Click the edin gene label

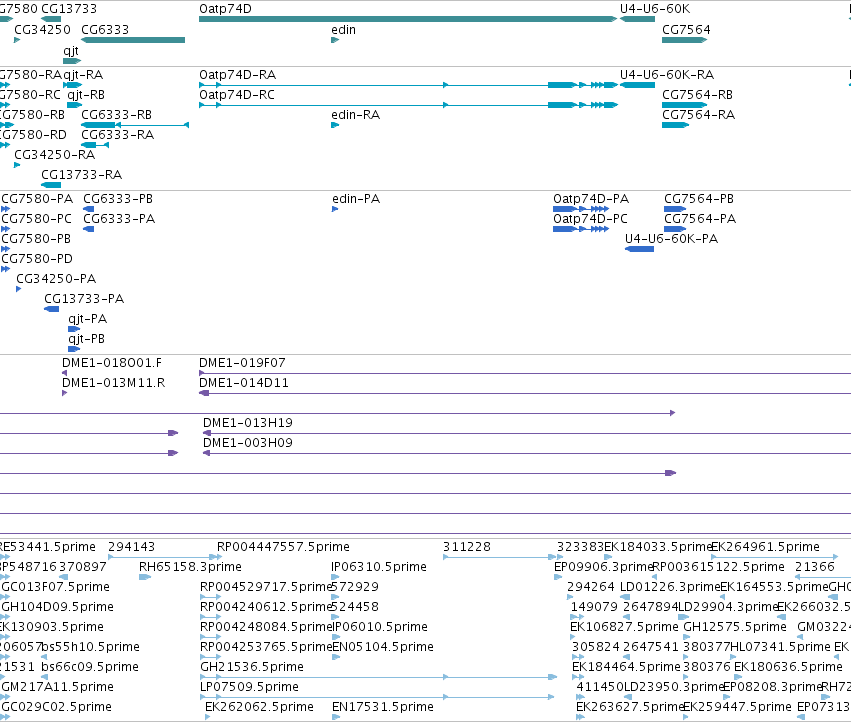click(x=344, y=30)
